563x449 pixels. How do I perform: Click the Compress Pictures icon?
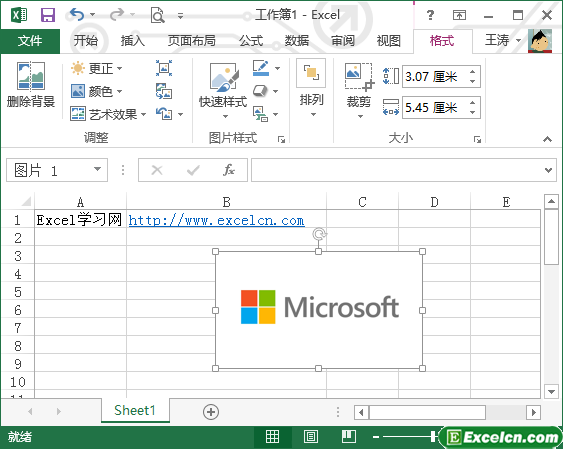click(x=164, y=68)
